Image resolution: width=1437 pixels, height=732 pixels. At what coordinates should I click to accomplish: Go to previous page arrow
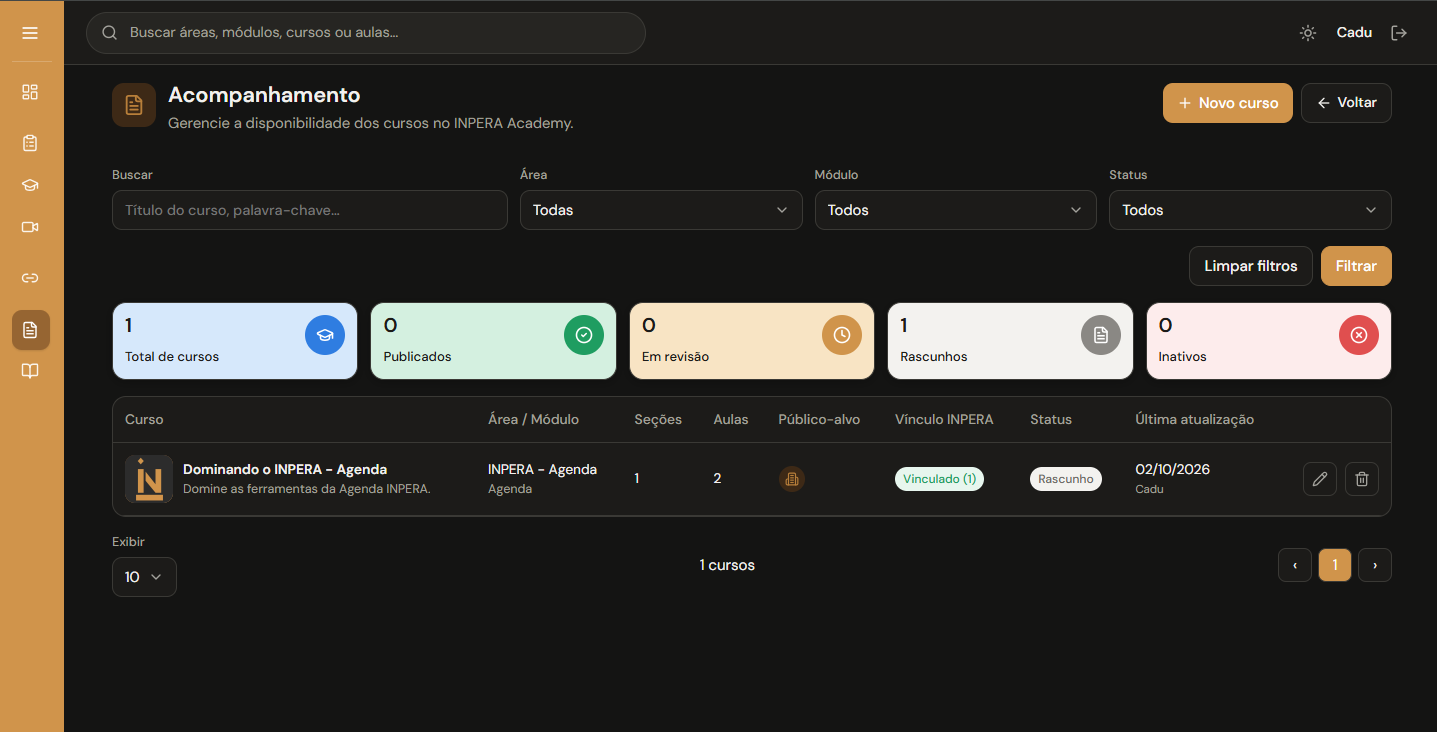pos(1295,565)
